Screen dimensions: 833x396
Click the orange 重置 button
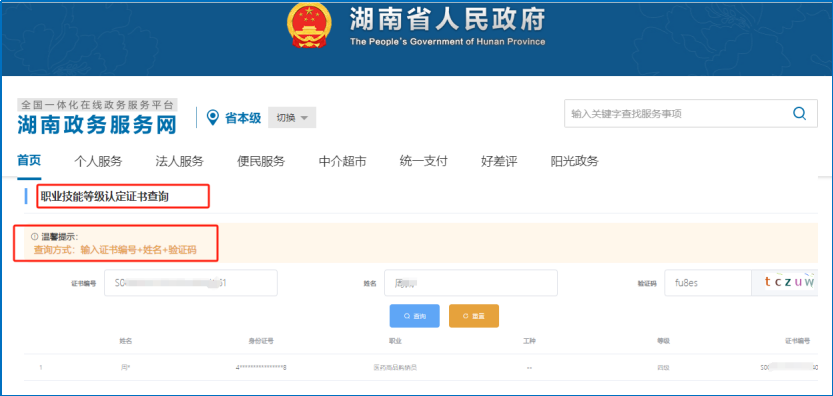point(474,316)
